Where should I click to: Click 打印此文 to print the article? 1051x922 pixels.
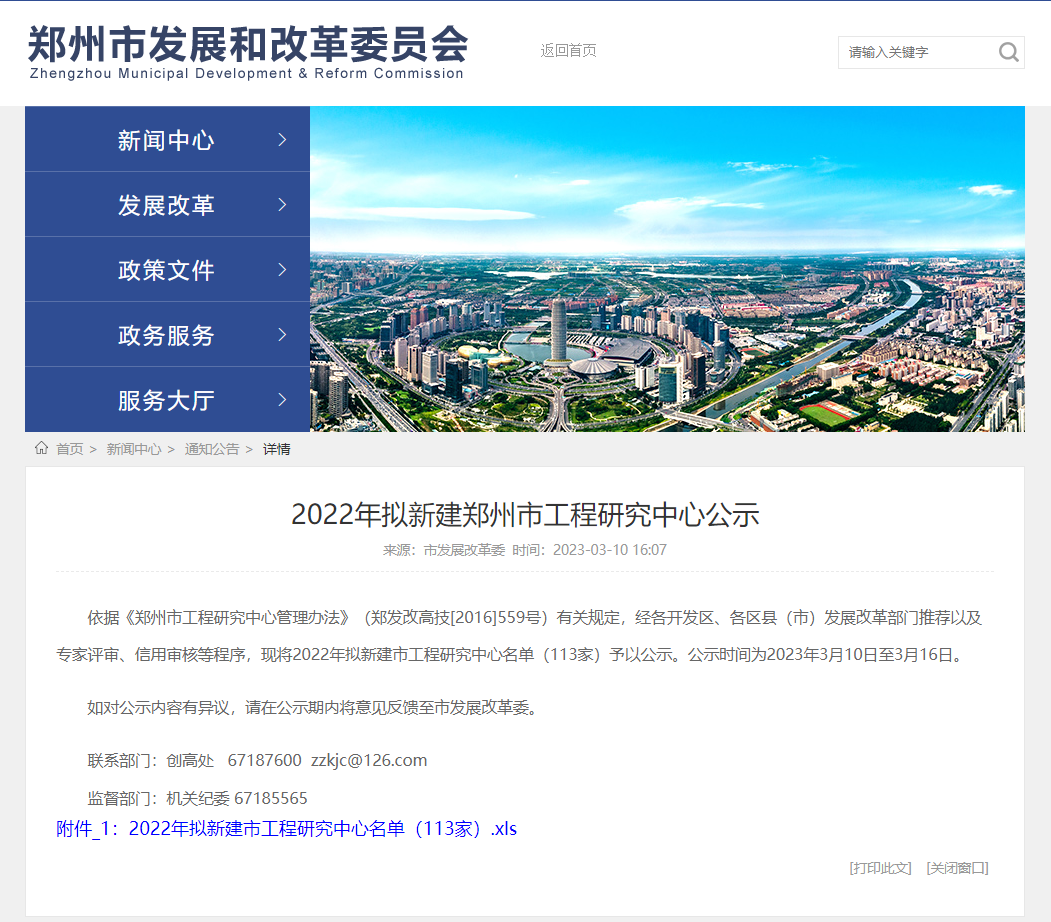(879, 868)
